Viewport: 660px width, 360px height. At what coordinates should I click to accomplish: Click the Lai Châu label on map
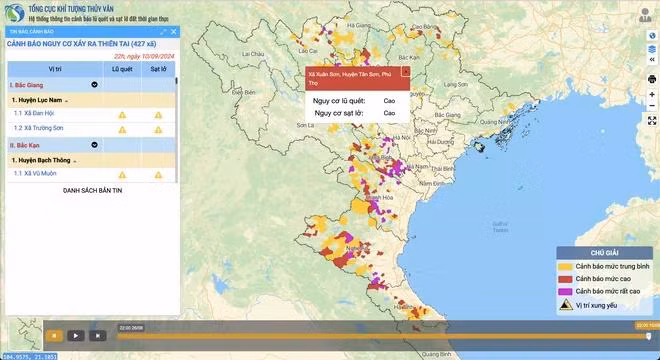point(253,54)
